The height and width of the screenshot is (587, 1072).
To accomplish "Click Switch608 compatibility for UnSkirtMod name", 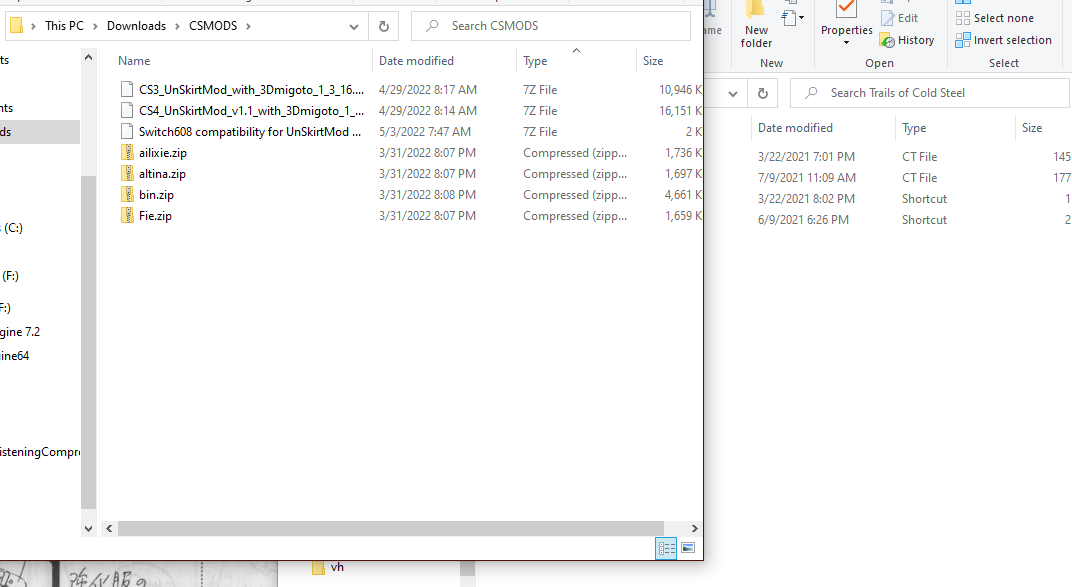I will [250, 131].
